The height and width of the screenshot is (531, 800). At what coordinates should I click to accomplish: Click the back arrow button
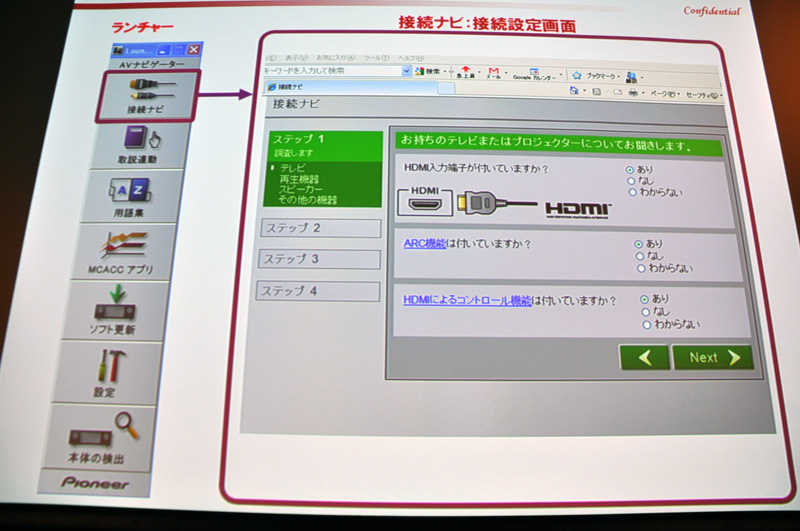[x=644, y=357]
